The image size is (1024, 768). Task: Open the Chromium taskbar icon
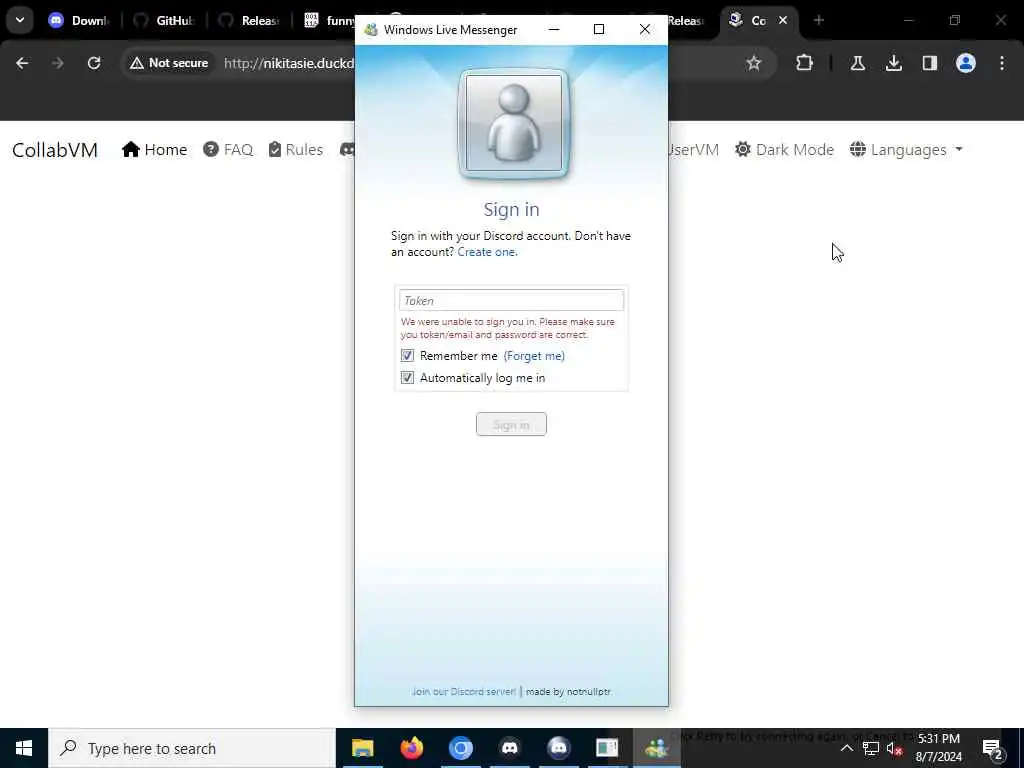(x=460, y=748)
